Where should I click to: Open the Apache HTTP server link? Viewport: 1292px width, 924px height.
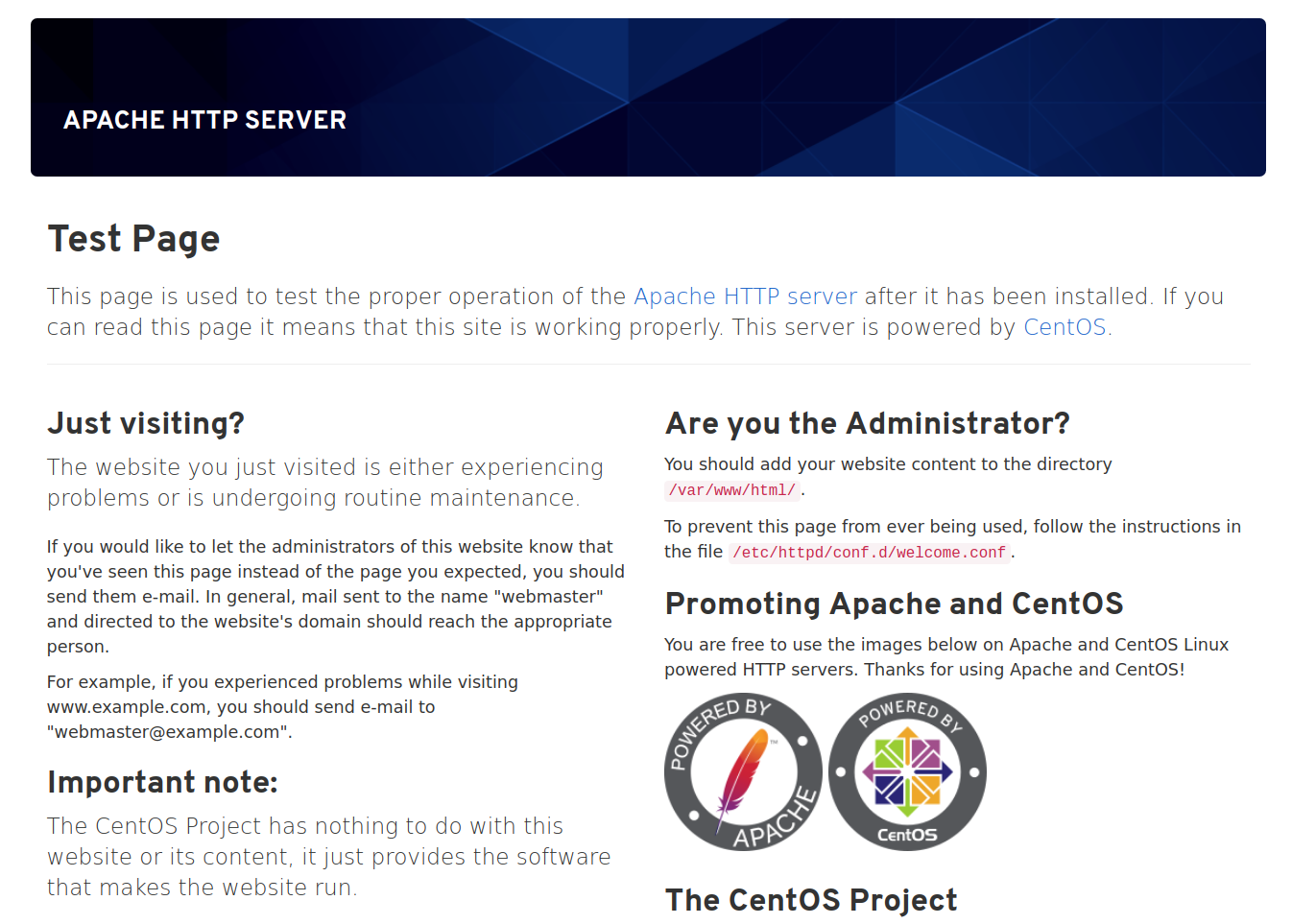(745, 296)
